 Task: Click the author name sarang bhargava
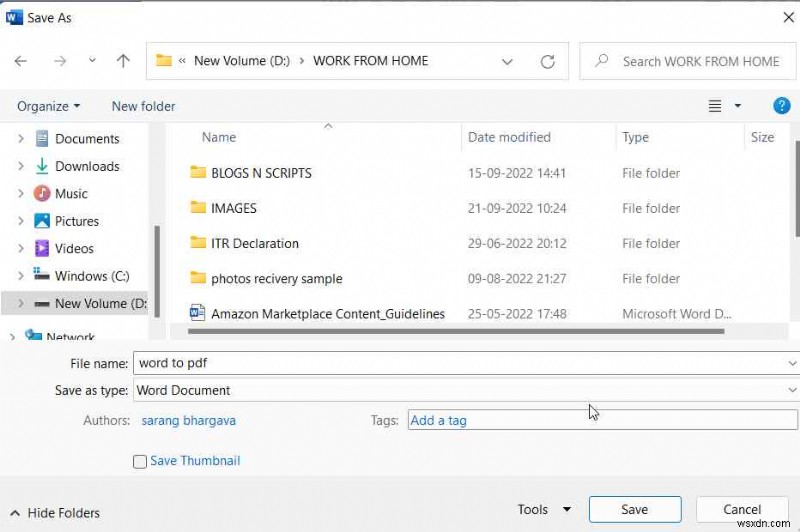188,421
